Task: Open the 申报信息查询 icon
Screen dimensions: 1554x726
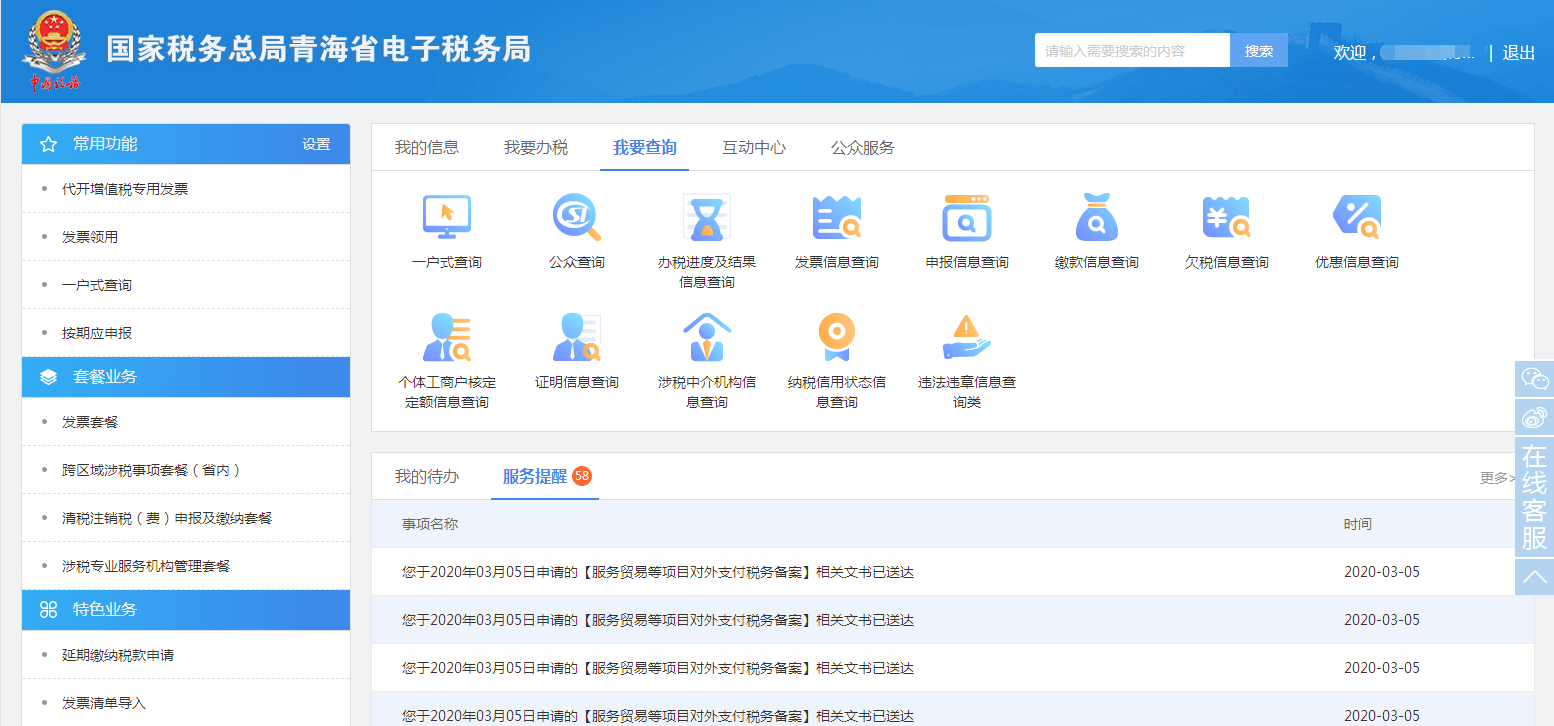Action: pos(966,217)
